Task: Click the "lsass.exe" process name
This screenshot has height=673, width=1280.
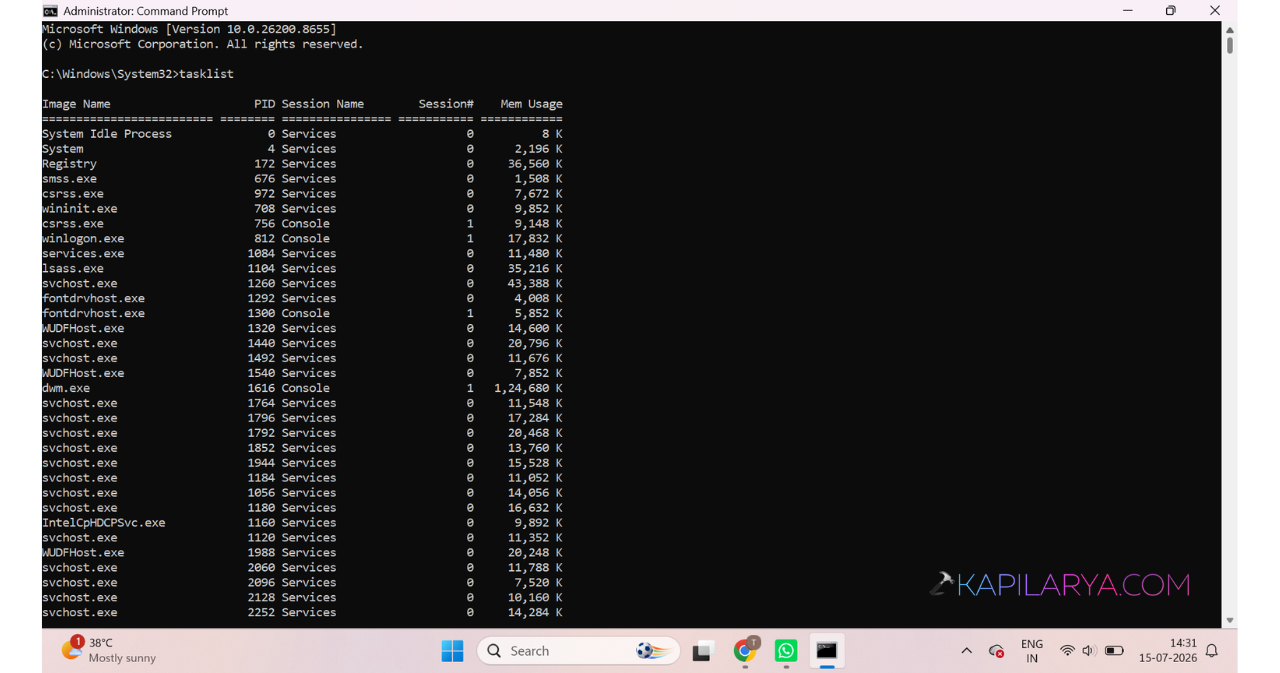Action: pyautogui.click(x=73, y=269)
